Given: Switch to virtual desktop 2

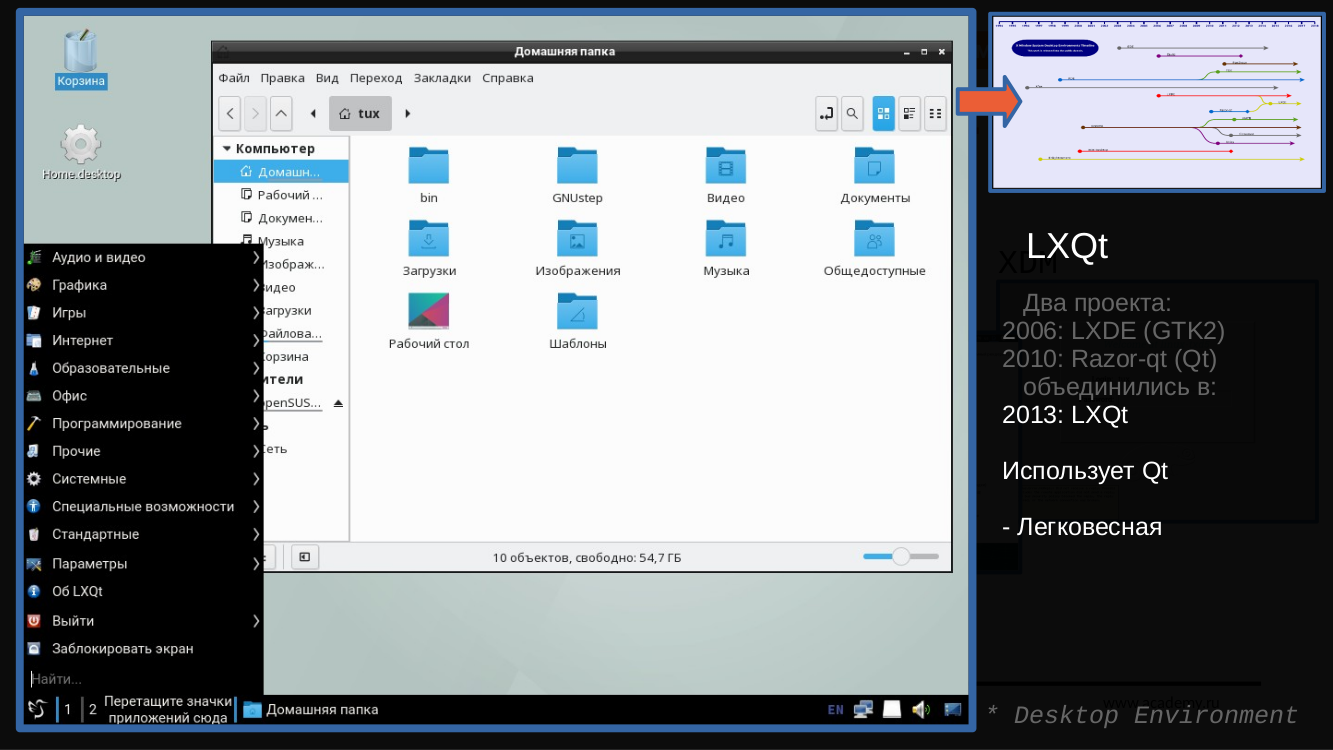Looking at the screenshot, I should (92, 709).
